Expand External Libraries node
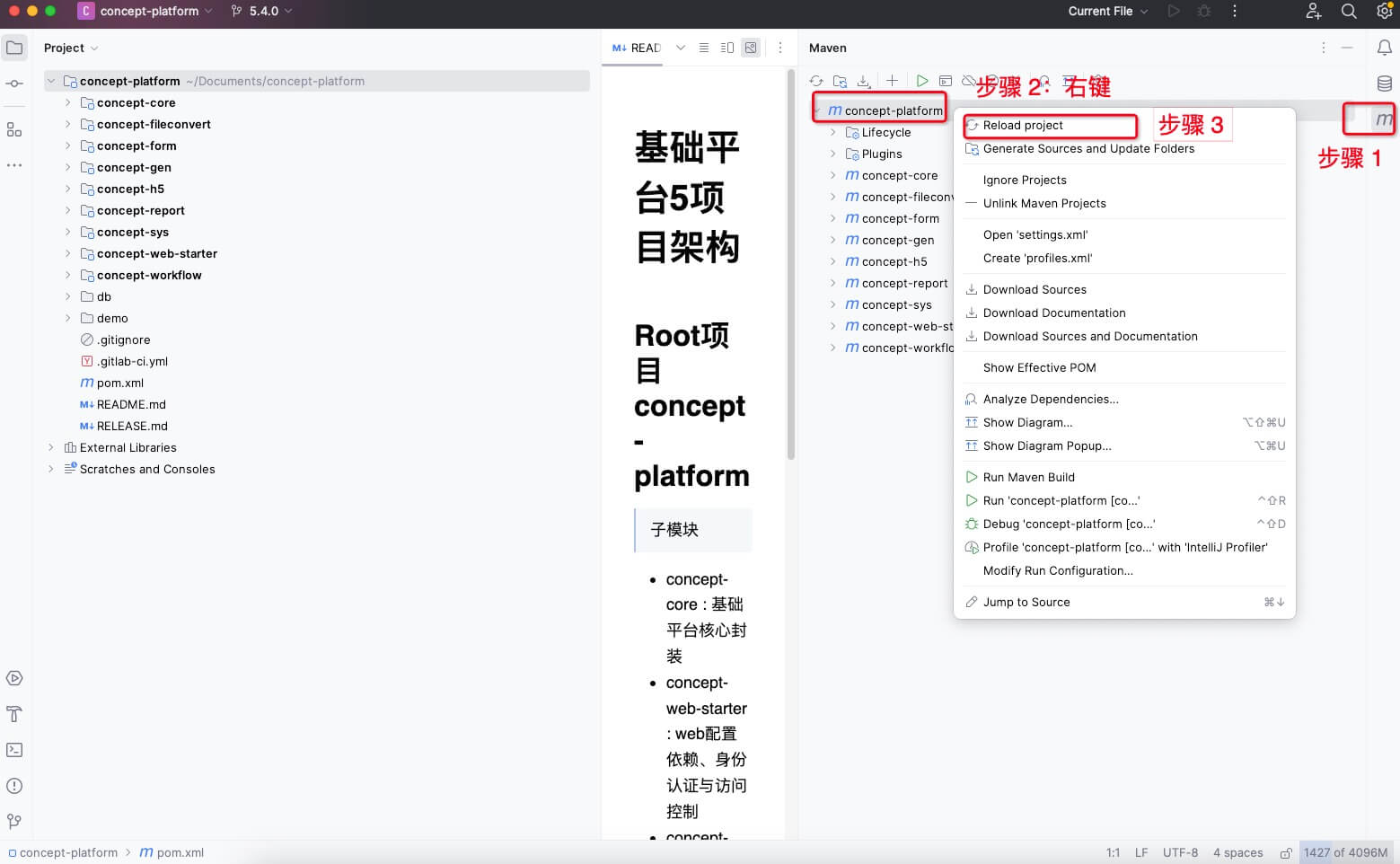The width and height of the screenshot is (1400, 864). [51, 447]
